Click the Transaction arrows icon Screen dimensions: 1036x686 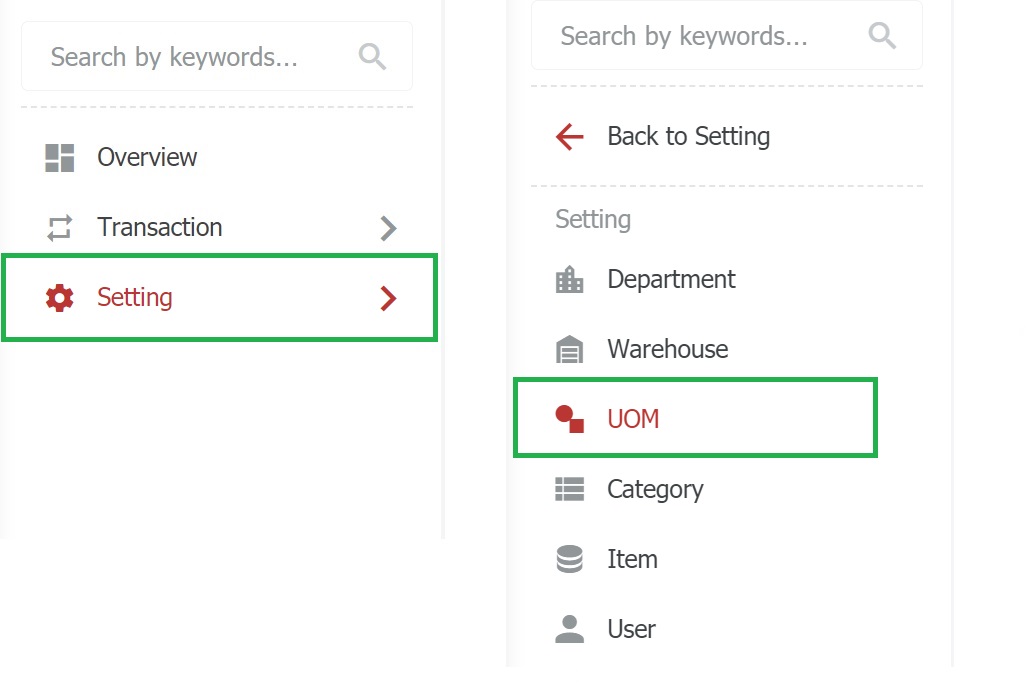click(60, 228)
